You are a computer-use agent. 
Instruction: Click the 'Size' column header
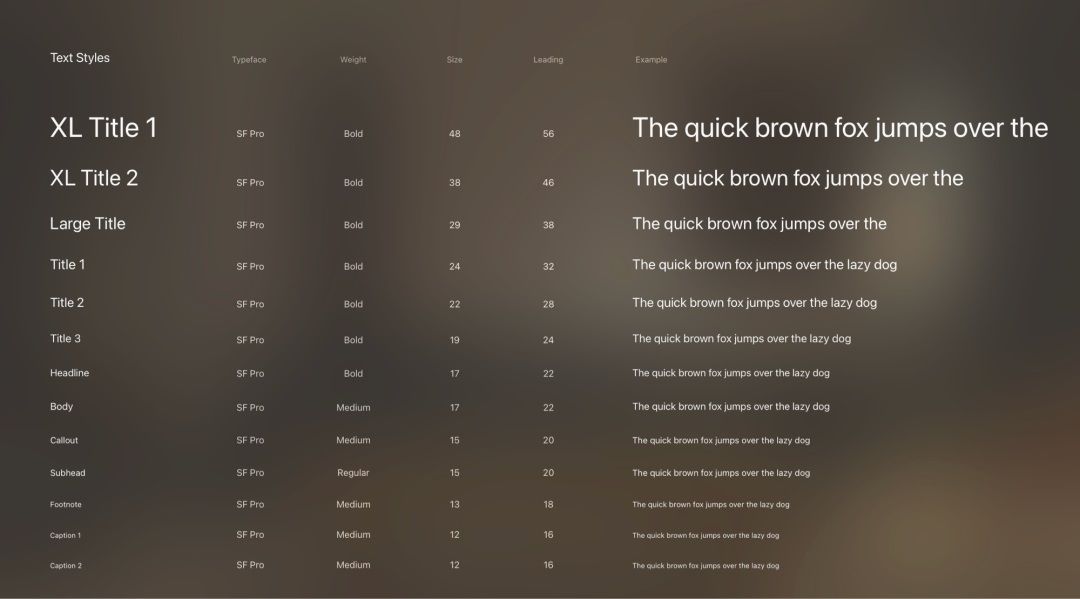[455, 60]
